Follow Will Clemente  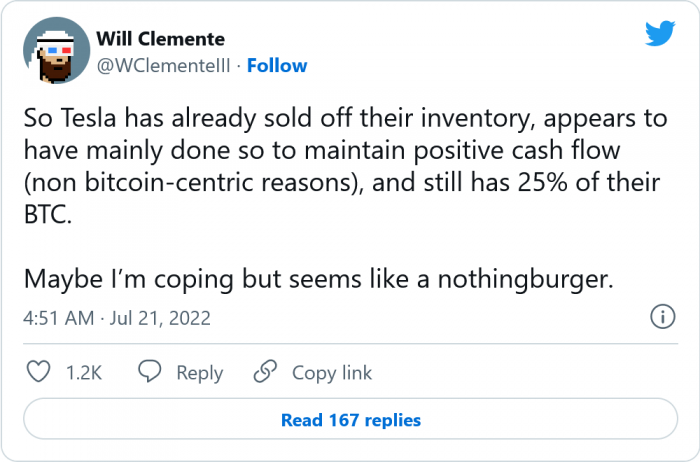pos(277,66)
